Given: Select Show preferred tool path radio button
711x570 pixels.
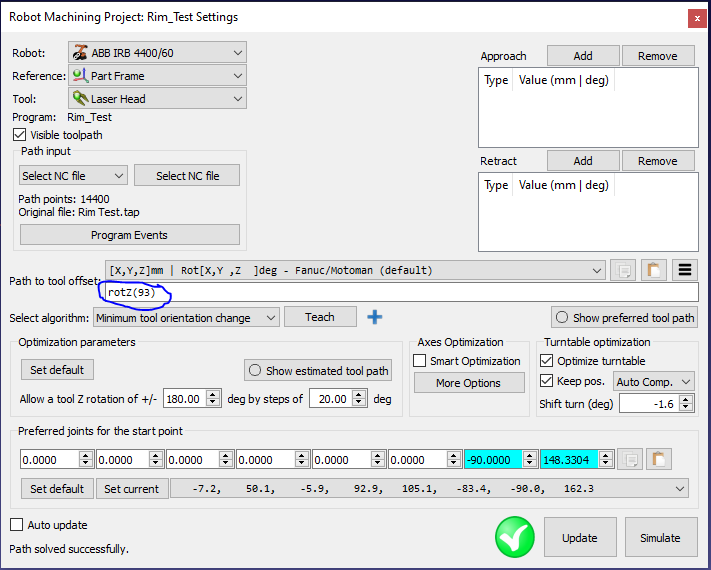Looking at the screenshot, I should pos(562,318).
